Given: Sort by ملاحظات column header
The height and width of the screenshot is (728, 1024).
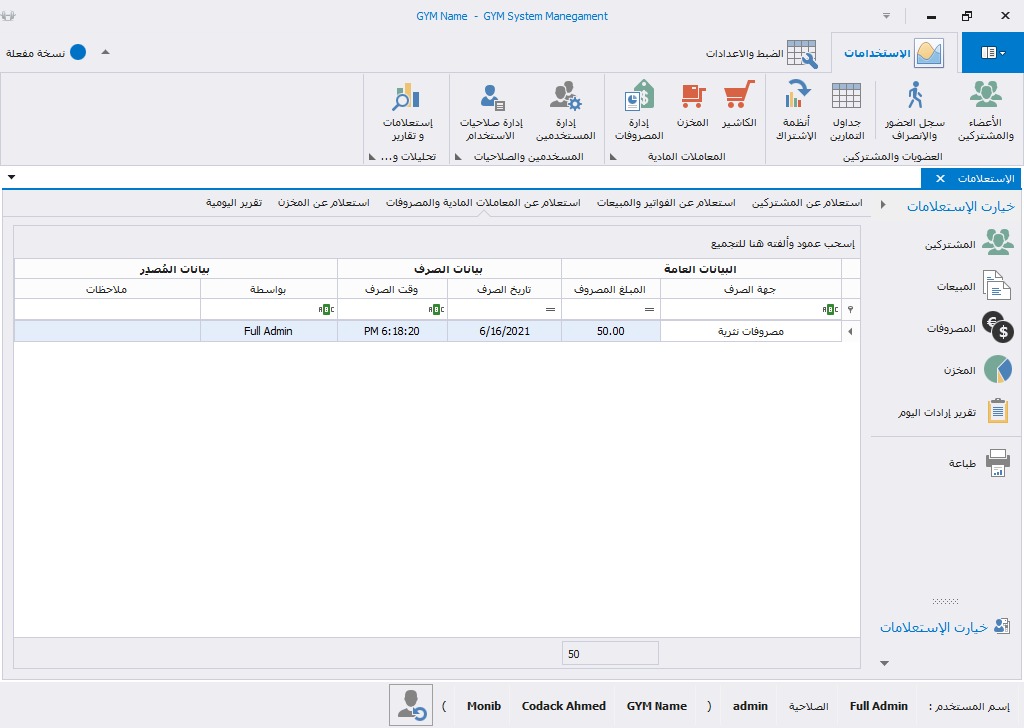Looking at the screenshot, I should pyautogui.click(x=107, y=289).
